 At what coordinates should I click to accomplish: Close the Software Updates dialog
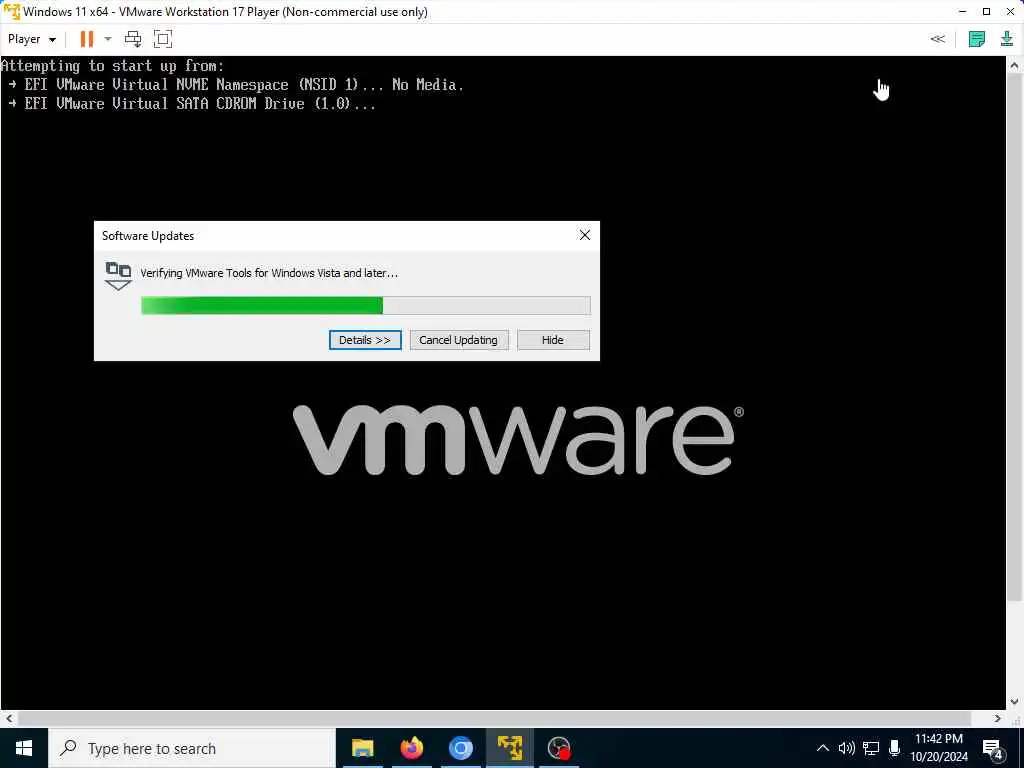(x=584, y=235)
